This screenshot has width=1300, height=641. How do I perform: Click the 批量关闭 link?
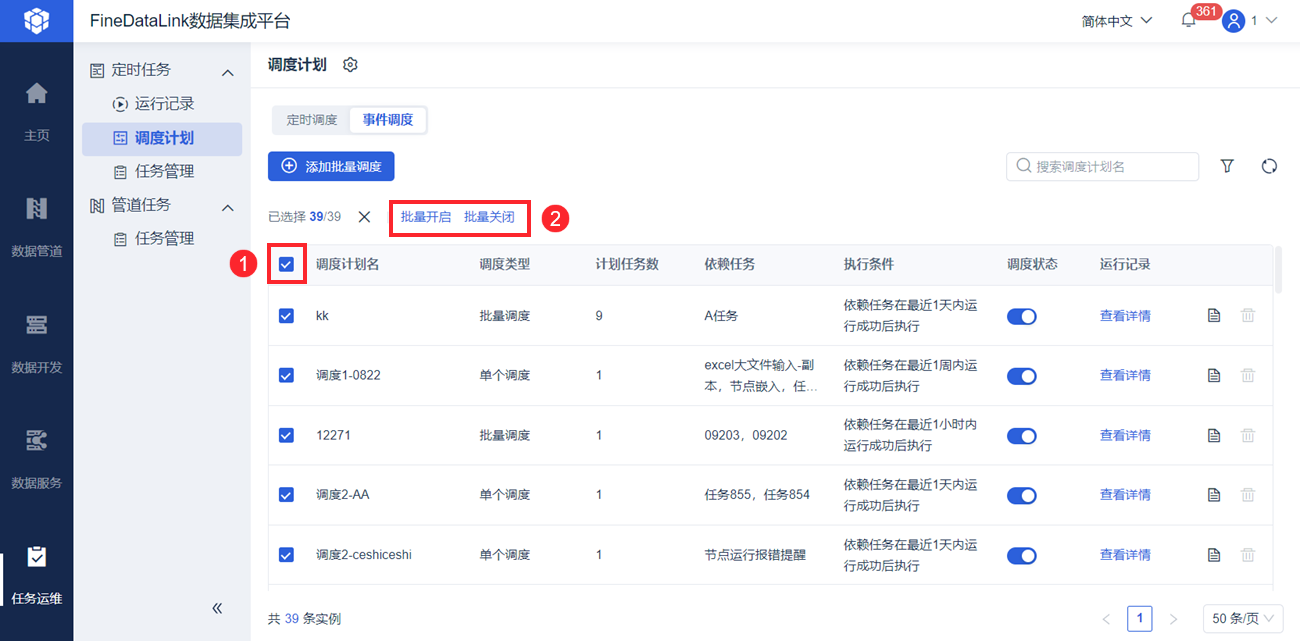pos(489,217)
